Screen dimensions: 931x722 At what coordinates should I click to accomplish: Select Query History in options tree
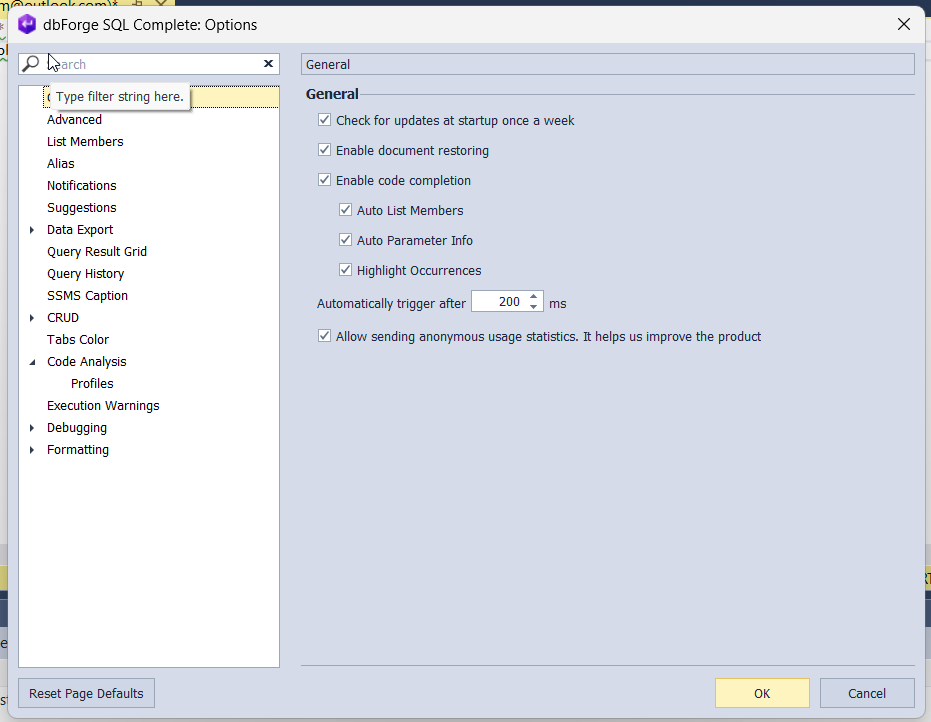click(x=85, y=274)
